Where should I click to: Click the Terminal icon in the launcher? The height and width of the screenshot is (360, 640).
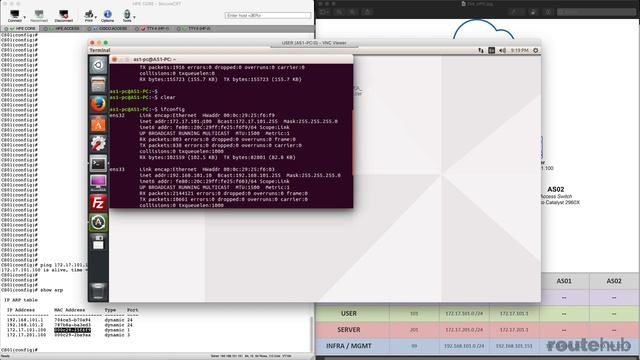click(x=98, y=164)
